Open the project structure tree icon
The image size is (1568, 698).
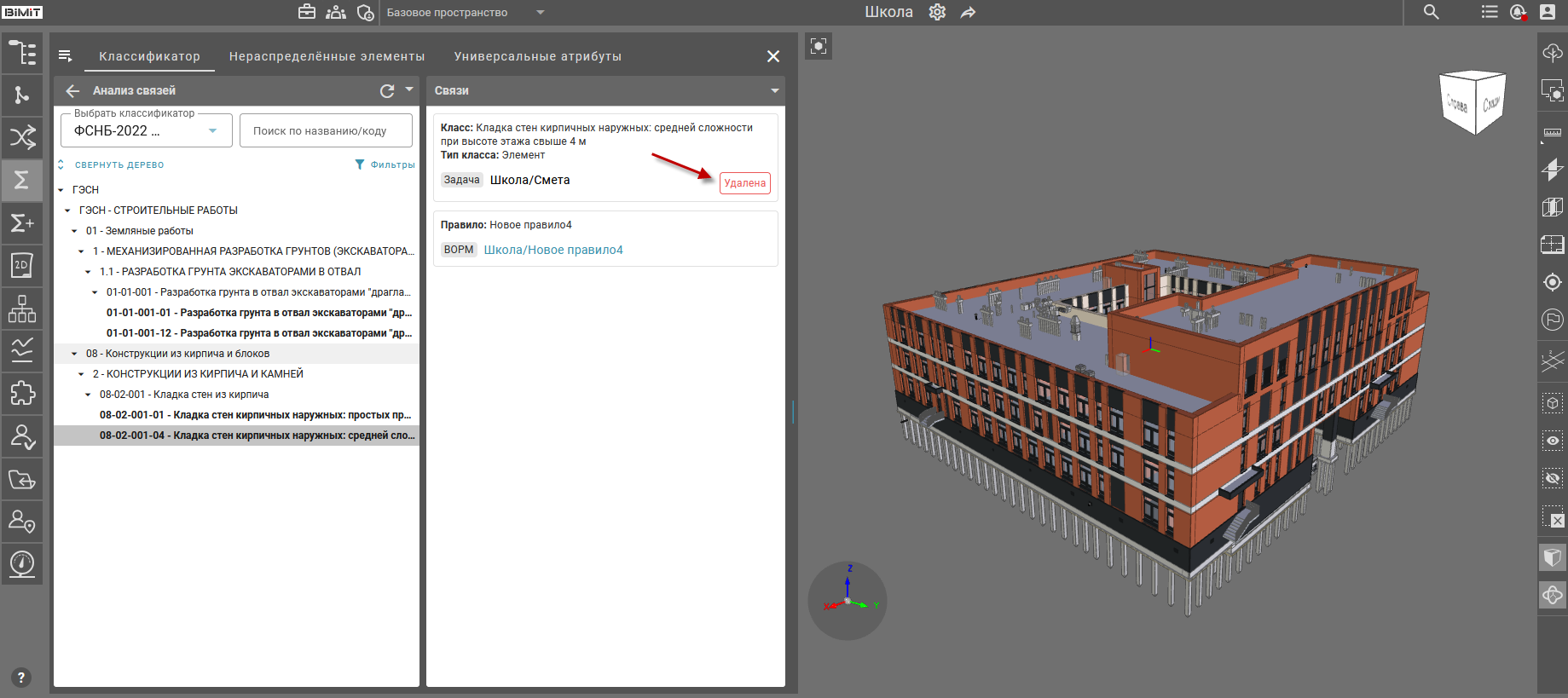[22, 53]
